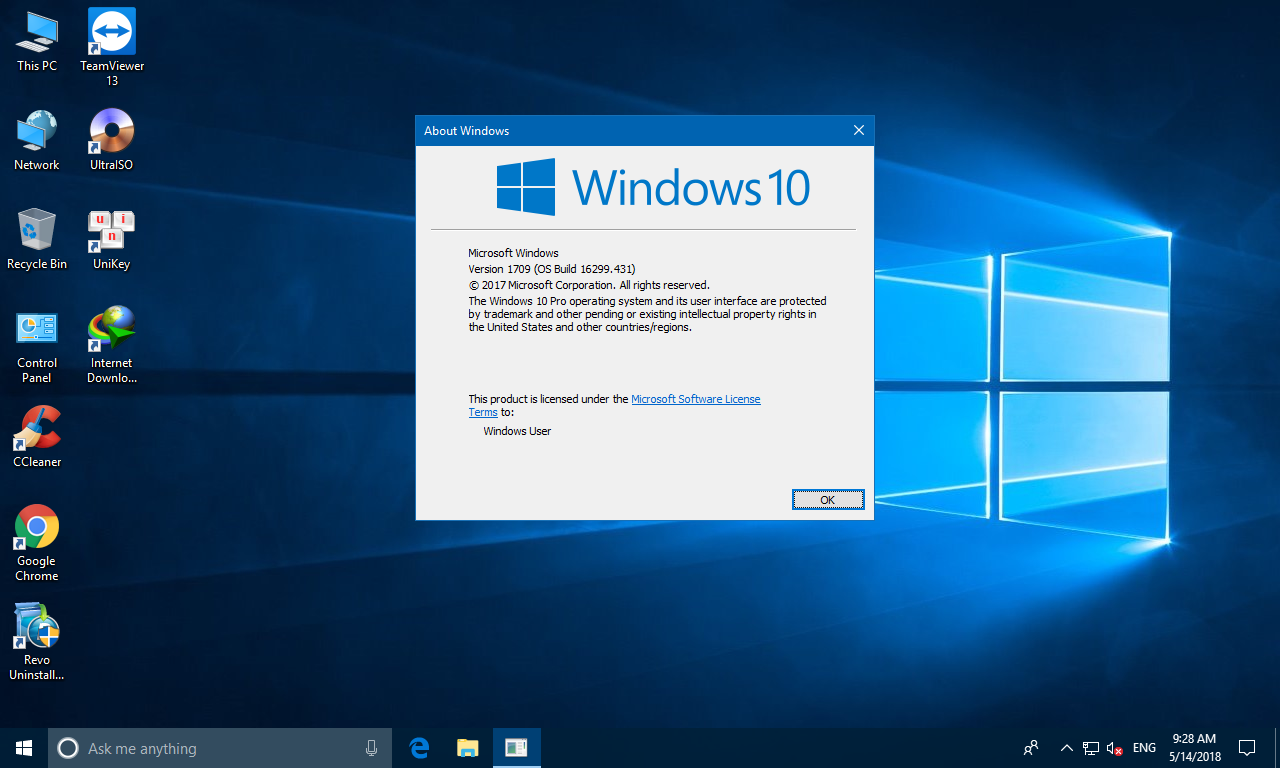The image size is (1280, 768).
Task: Click the Windows 10 logo banner
Action: pyautogui.click(x=653, y=187)
